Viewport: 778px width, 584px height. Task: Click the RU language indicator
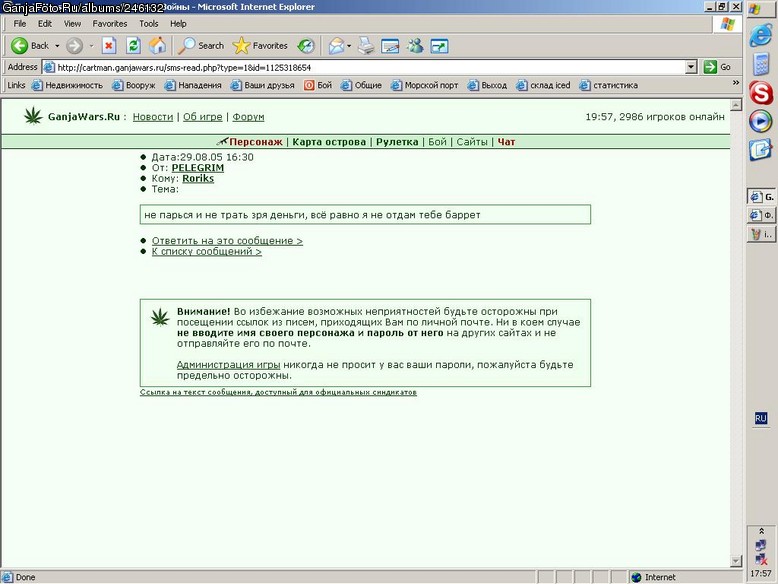(761, 418)
